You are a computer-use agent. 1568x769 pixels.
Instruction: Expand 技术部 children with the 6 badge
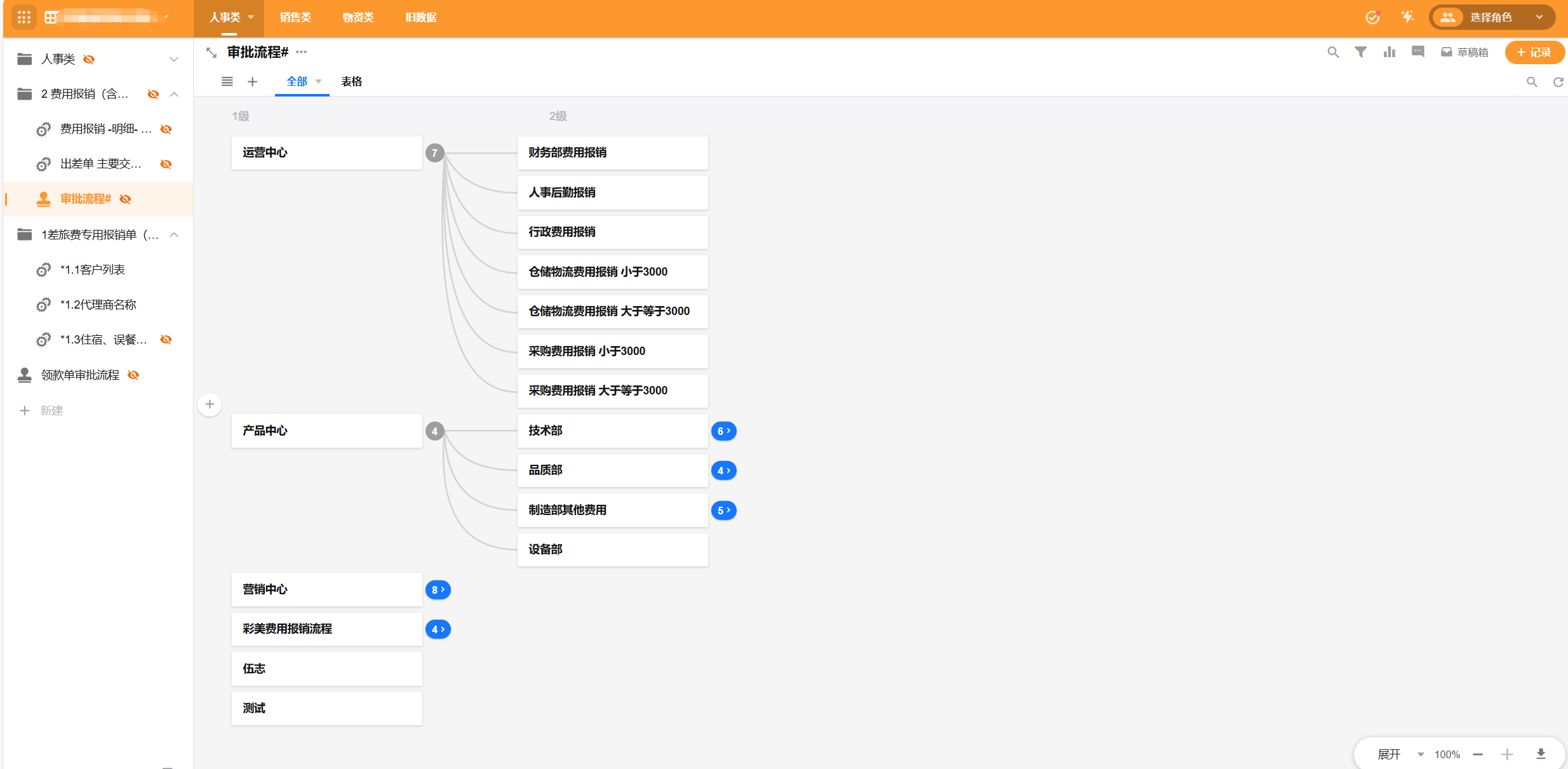coord(723,431)
